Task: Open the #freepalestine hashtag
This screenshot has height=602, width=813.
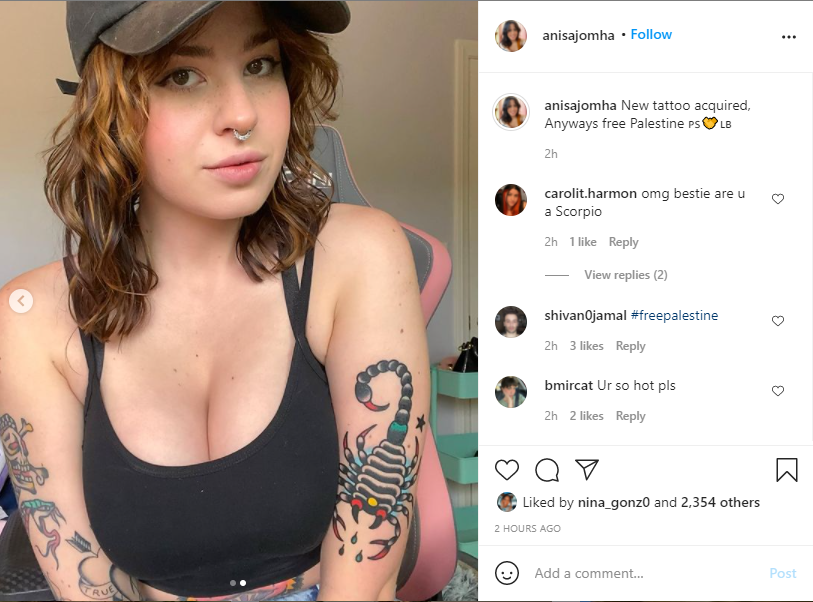Action: (674, 315)
